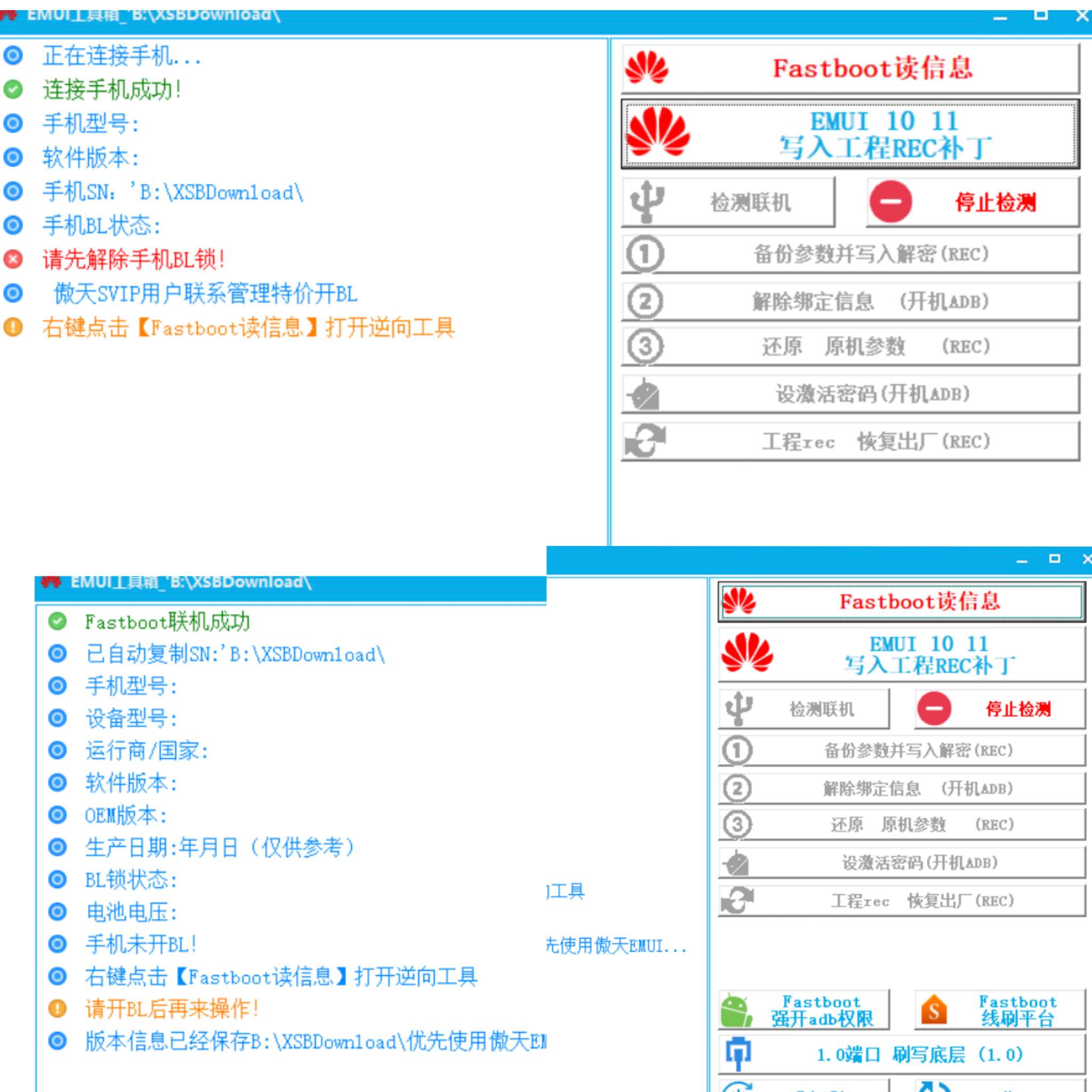Click refresh icon beside top 工程rec 恢复出厂
This screenshot has width=1092, height=1092.
pos(645,440)
